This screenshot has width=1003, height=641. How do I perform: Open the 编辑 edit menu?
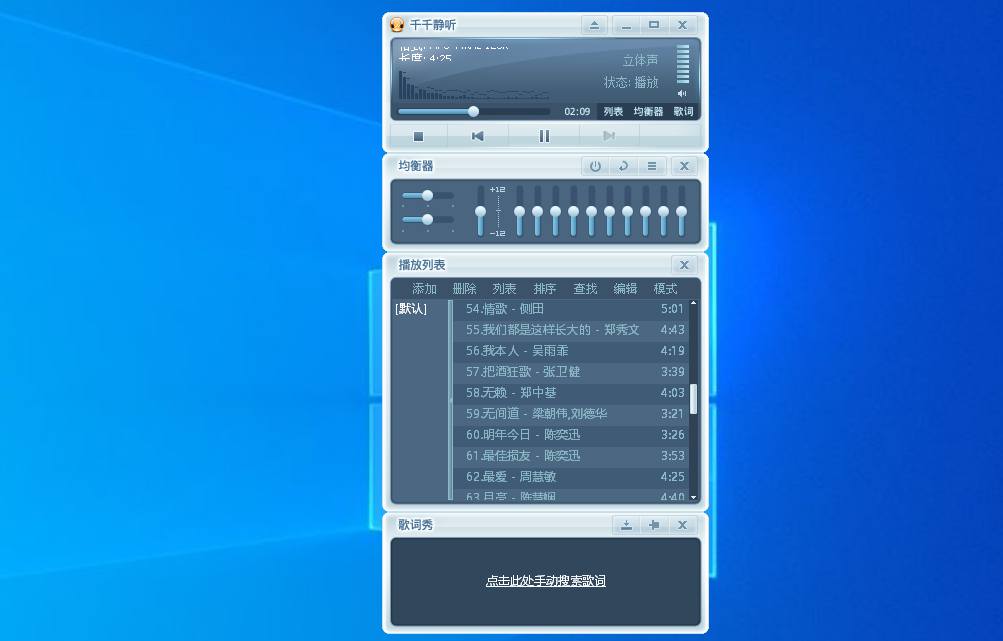pos(624,288)
